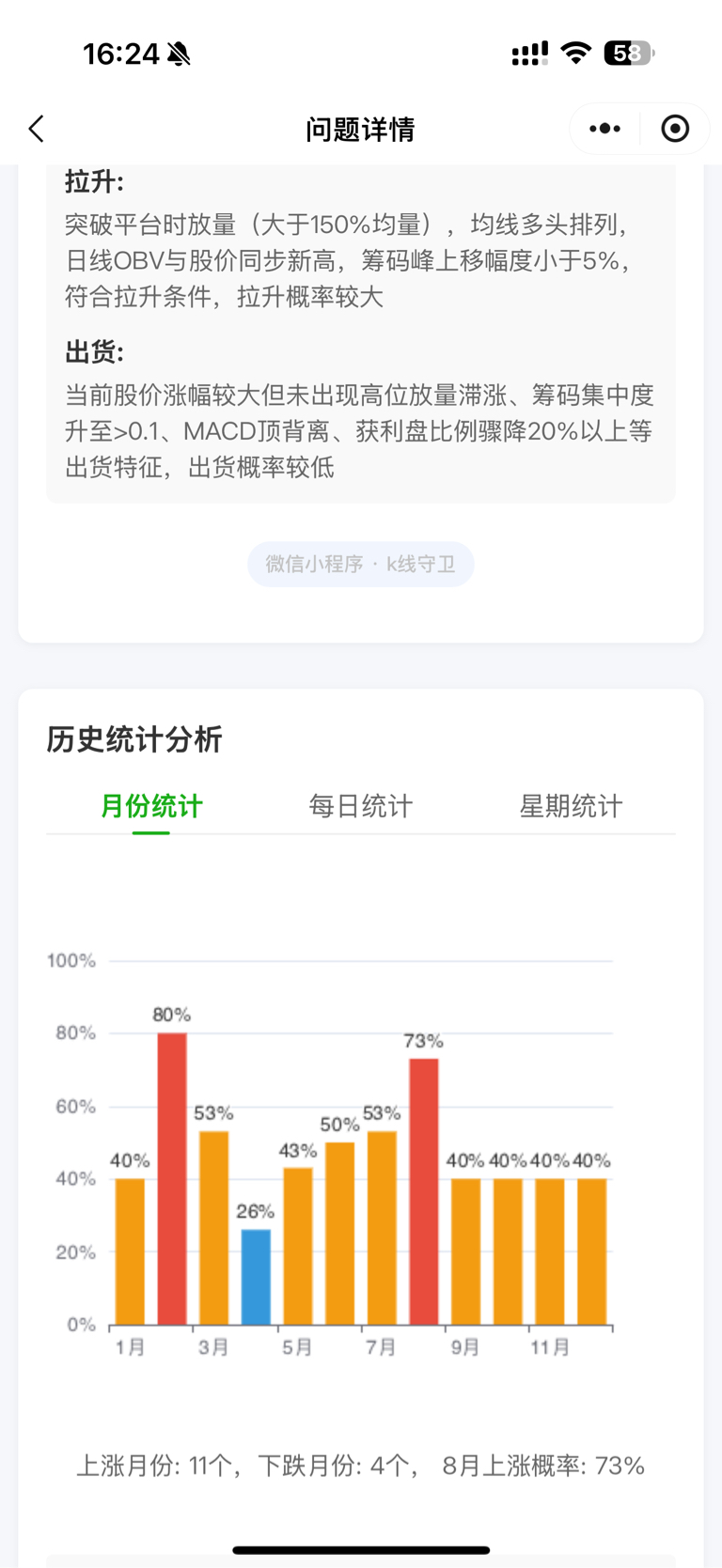The width and height of the screenshot is (722, 1568).
Task: Tap the red 73% August bar
Action: click(424, 1191)
